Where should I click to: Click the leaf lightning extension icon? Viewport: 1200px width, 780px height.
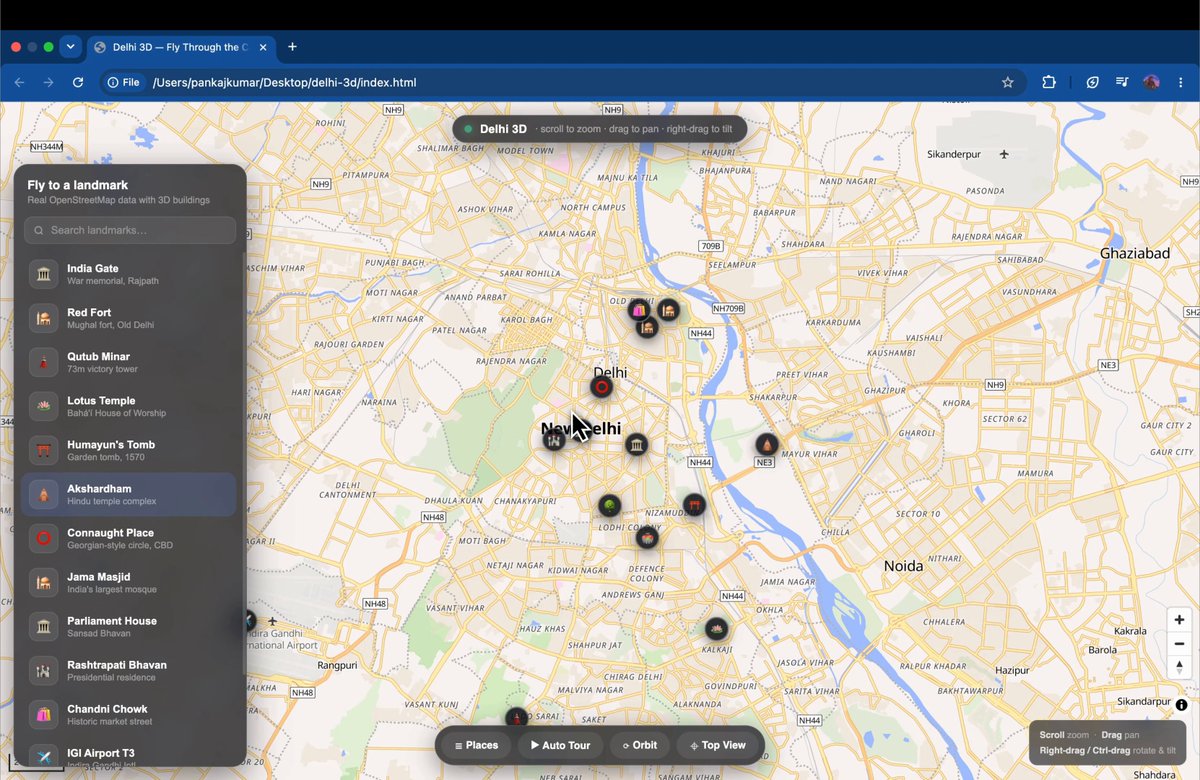pos(1093,82)
